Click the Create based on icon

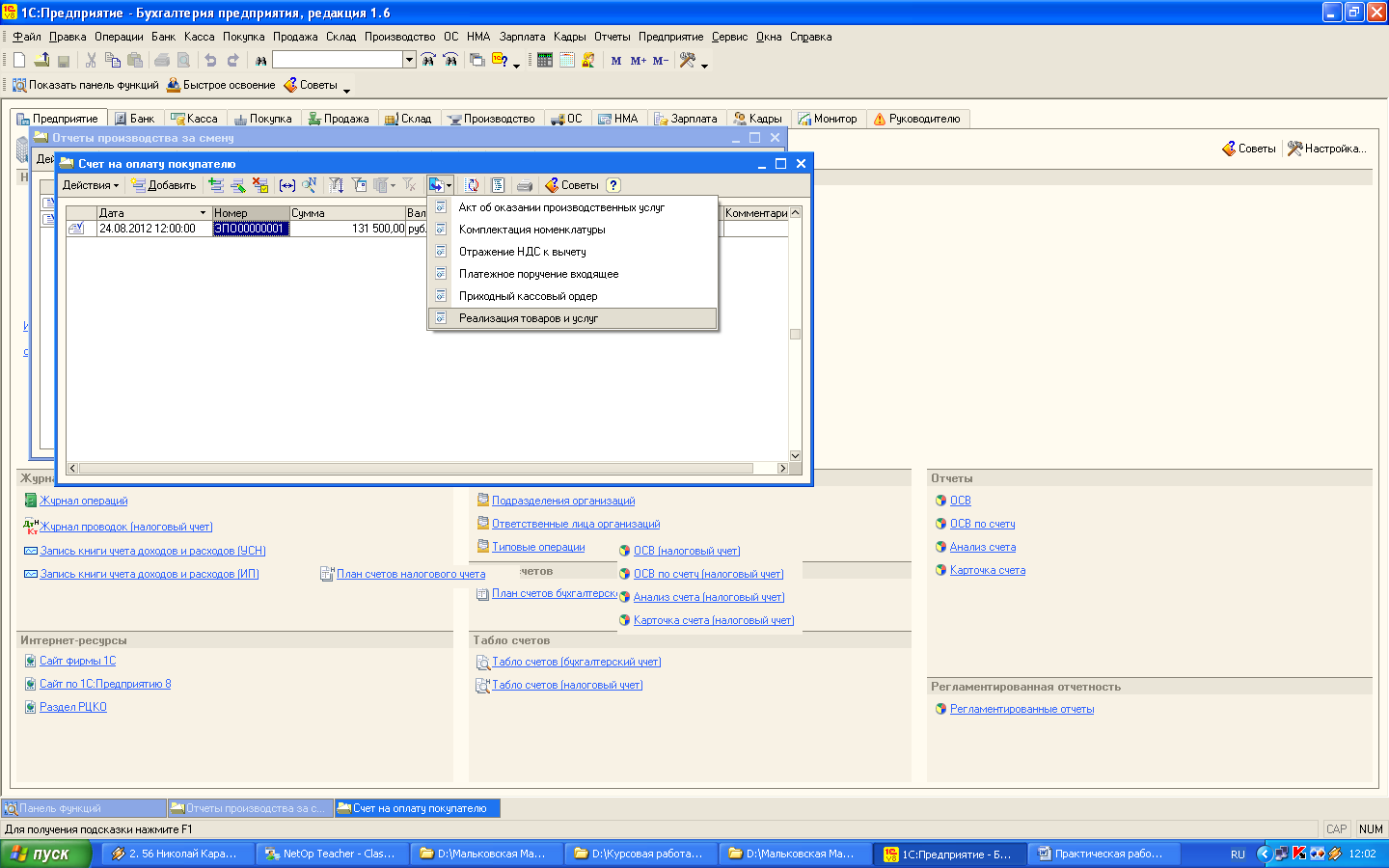436,185
